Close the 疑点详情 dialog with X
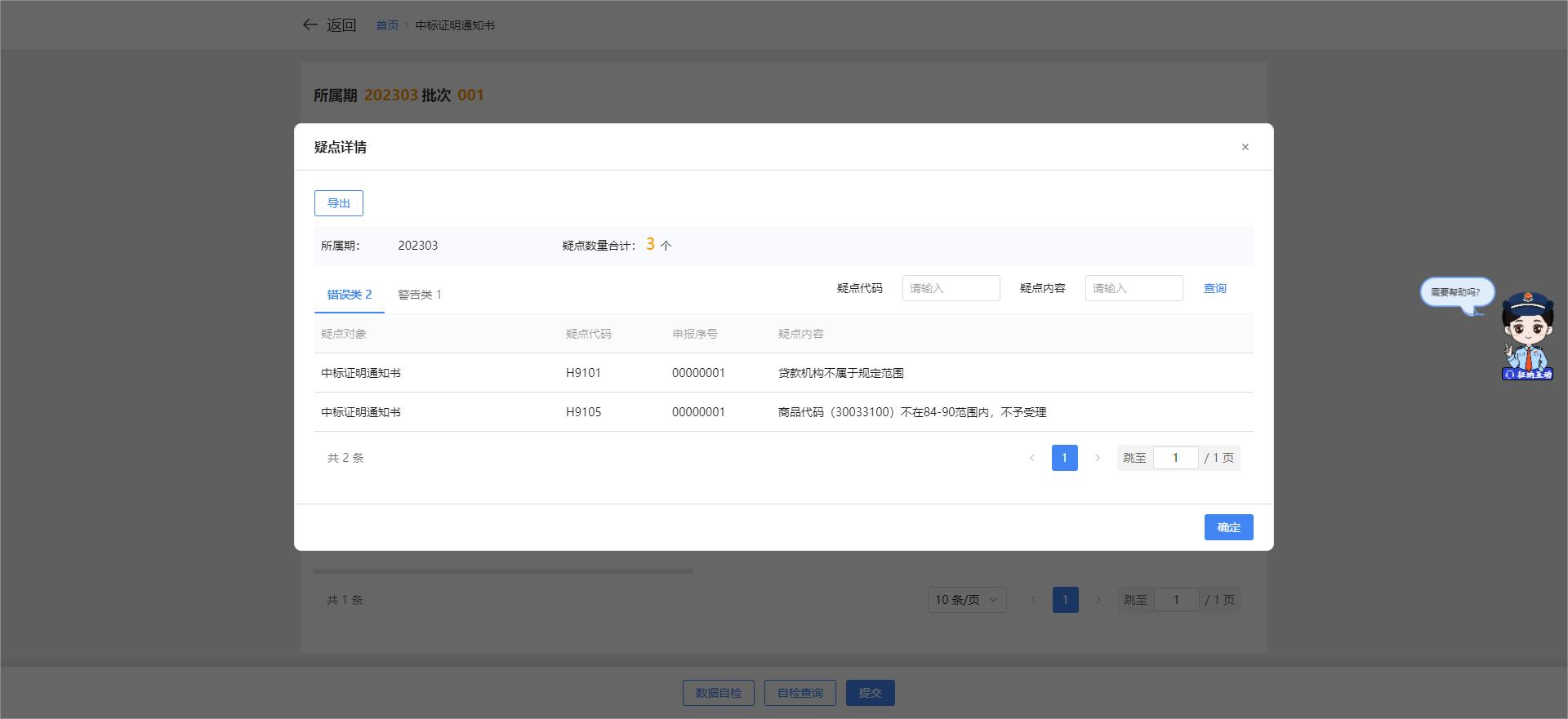Screen dimensions: 1568x719 pos(1245,147)
